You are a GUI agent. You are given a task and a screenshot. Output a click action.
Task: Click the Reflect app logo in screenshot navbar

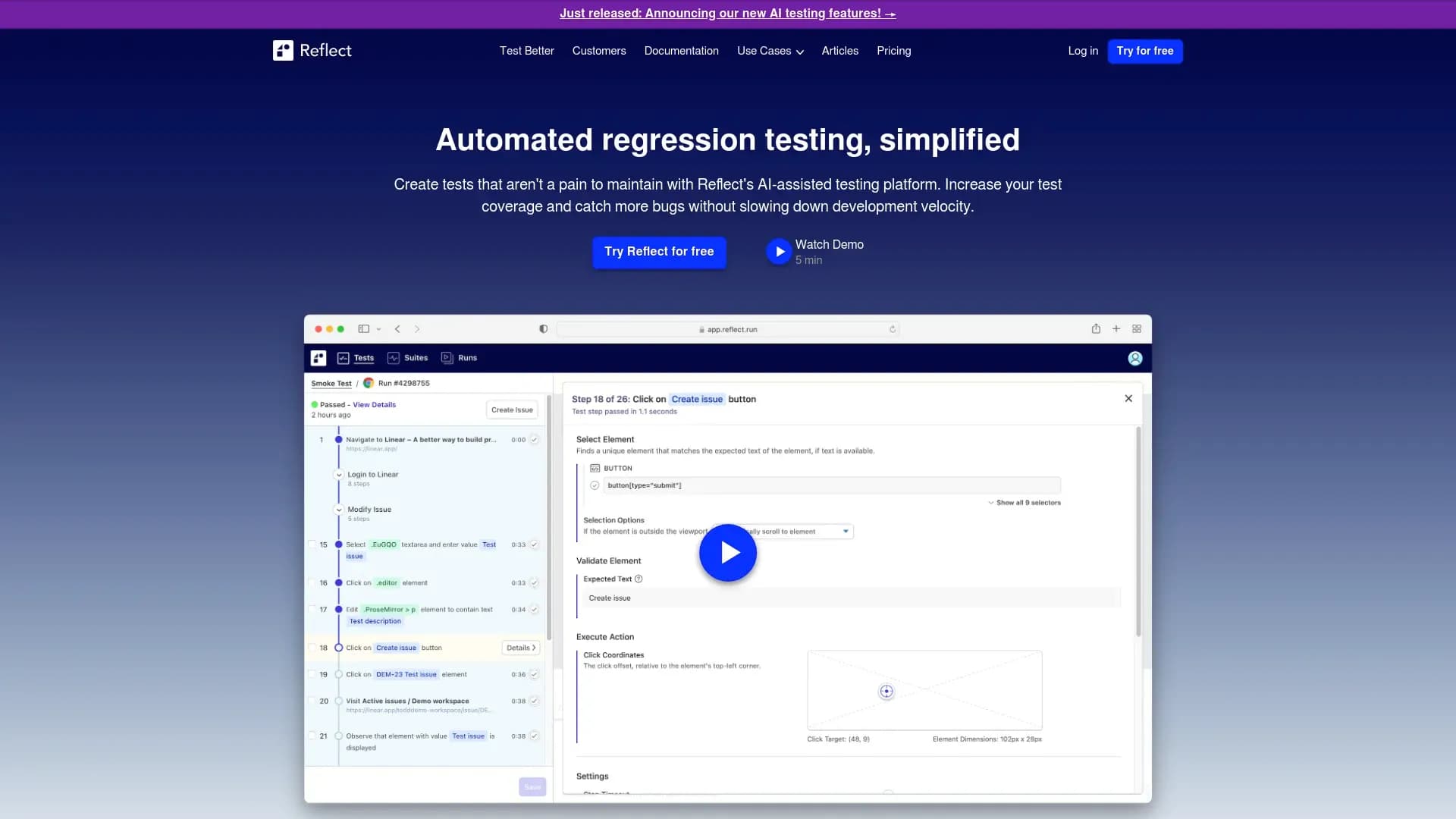click(x=318, y=358)
